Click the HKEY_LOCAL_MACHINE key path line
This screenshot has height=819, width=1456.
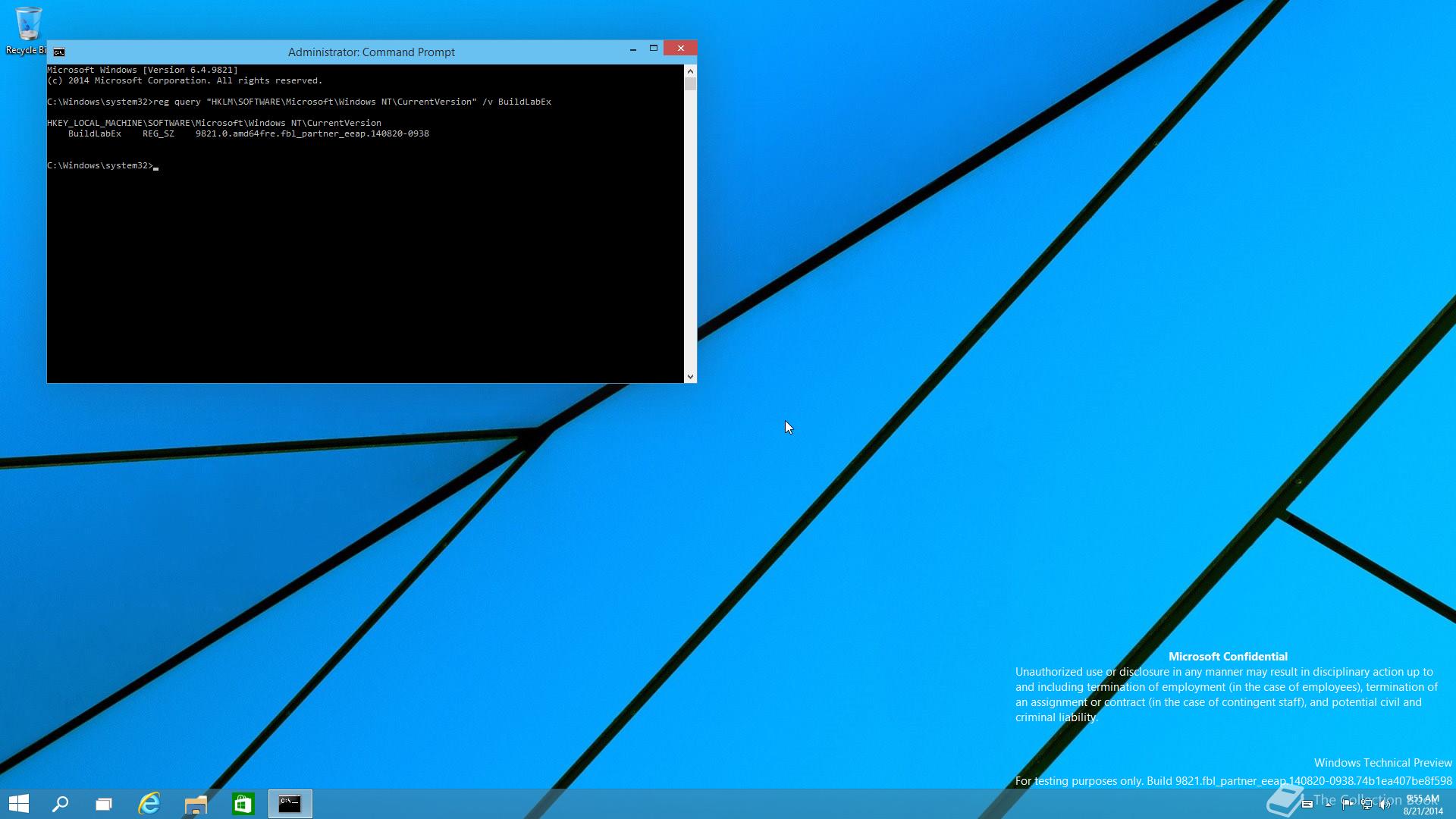(214, 123)
